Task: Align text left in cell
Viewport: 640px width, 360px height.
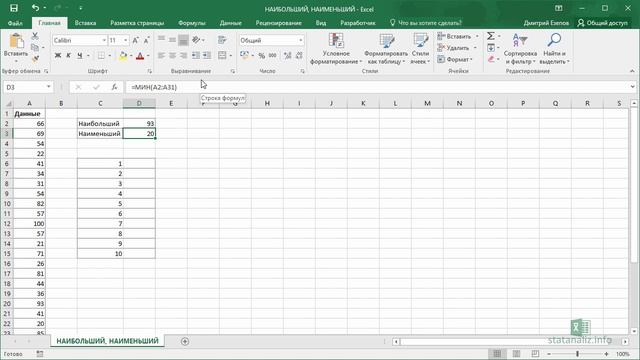Action: click(162, 56)
